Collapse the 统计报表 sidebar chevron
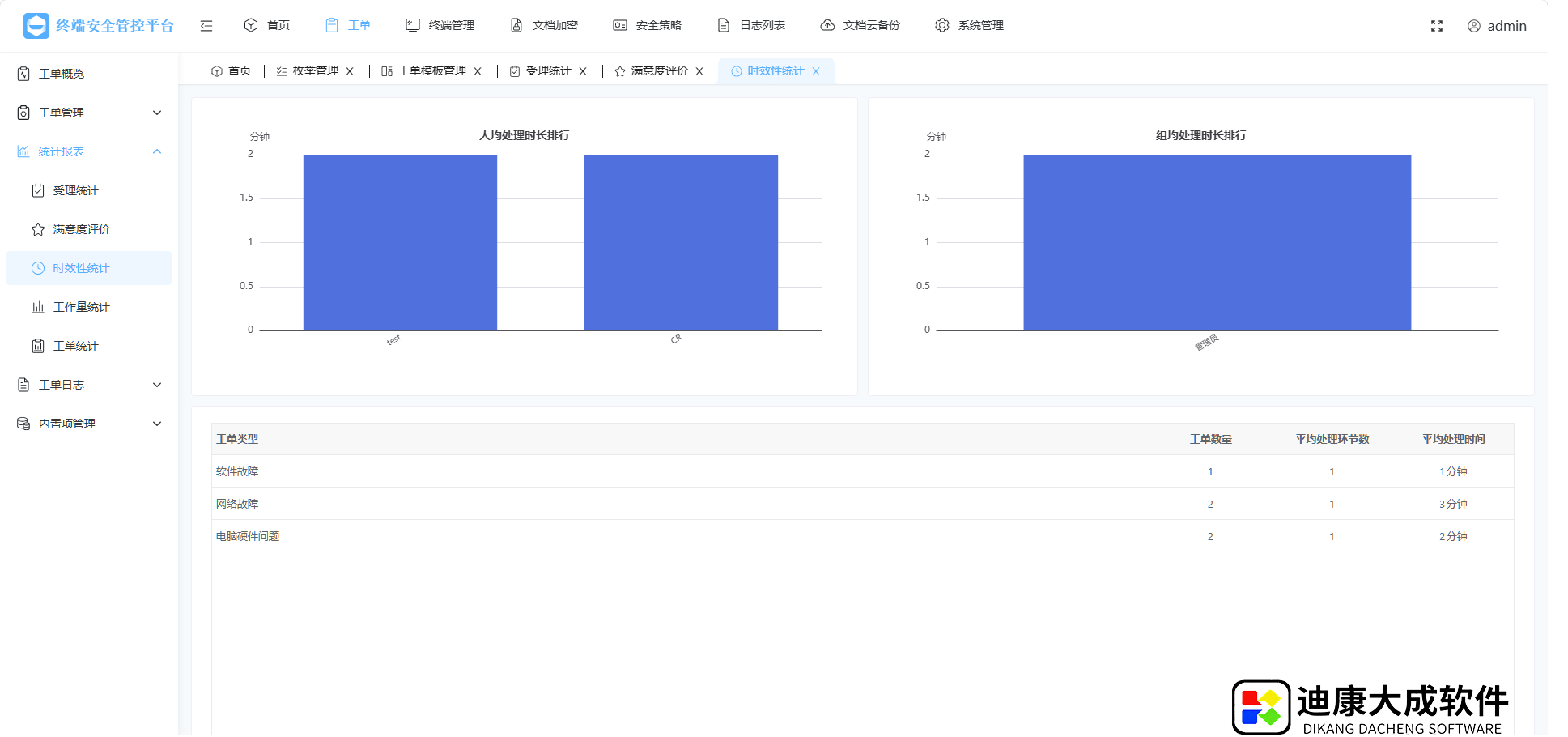The height and width of the screenshot is (737, 1568). [157, 151]
